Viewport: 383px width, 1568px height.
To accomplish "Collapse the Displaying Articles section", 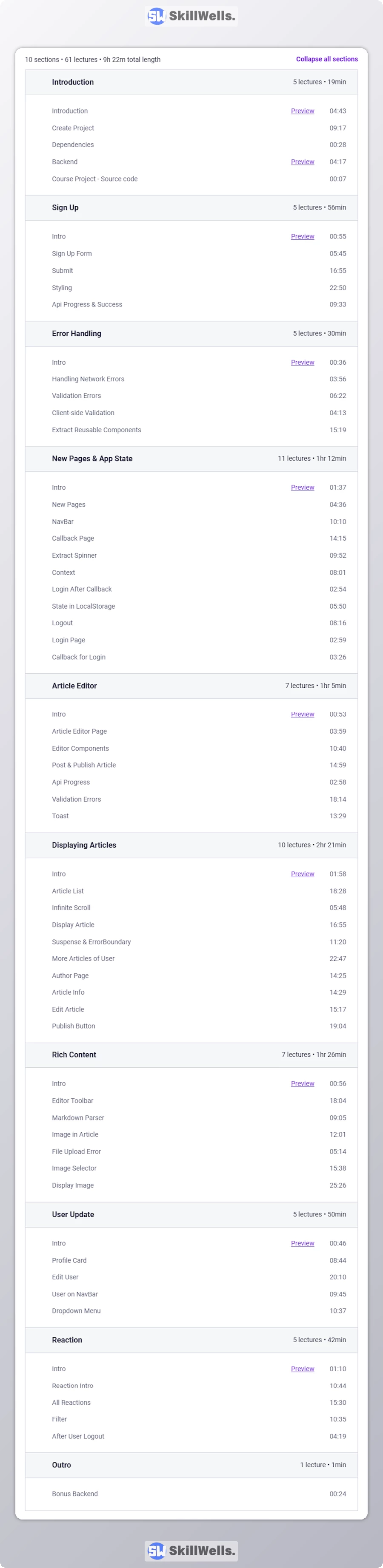I will (191, 845).
